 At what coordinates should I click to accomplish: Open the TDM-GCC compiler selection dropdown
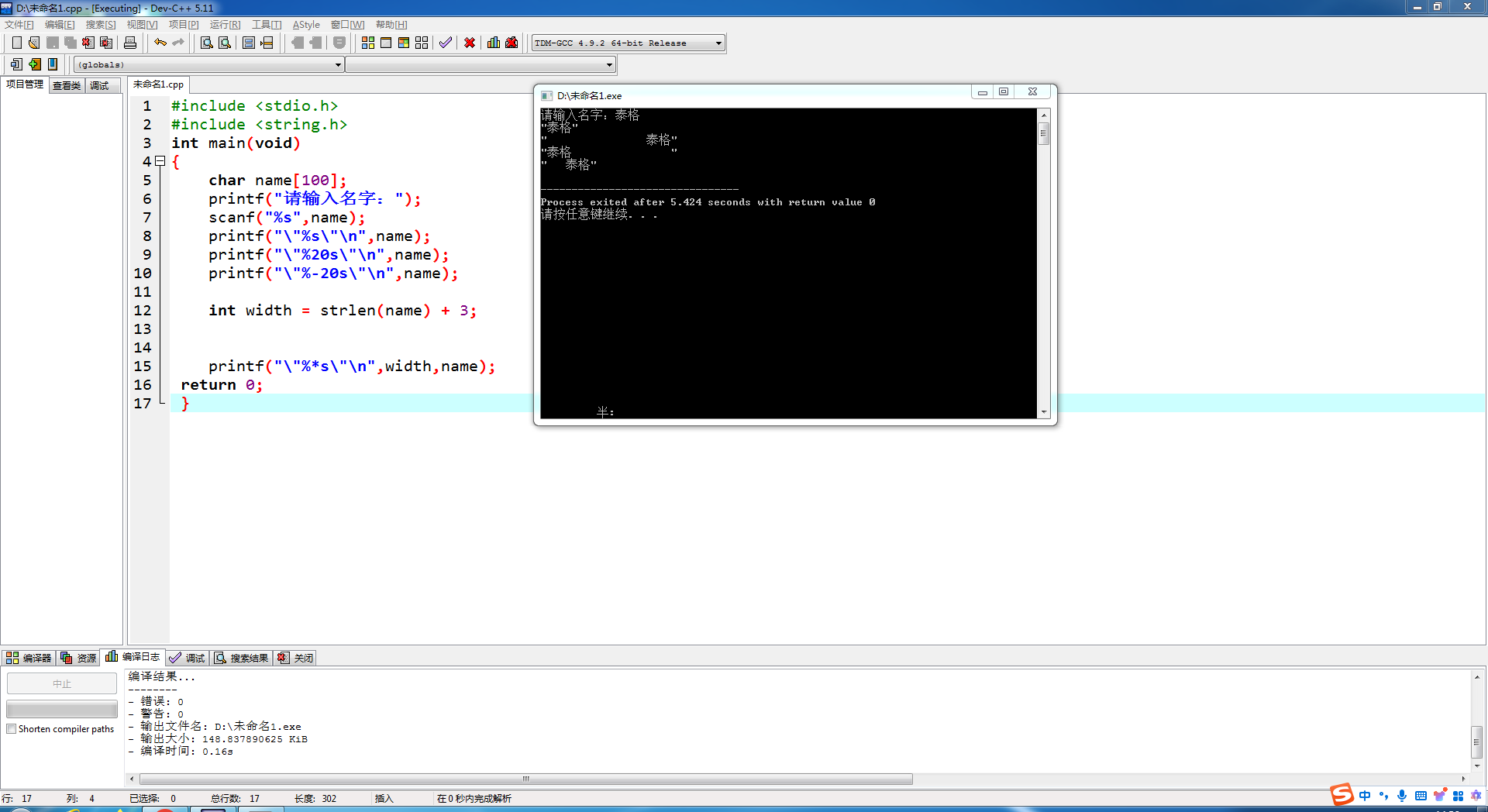point(718,43)
